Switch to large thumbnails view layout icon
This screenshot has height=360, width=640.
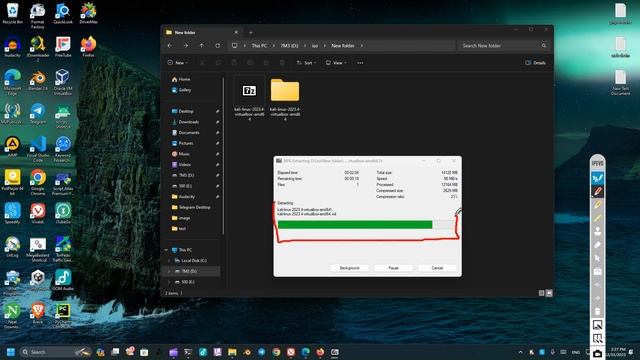point(549,293)
